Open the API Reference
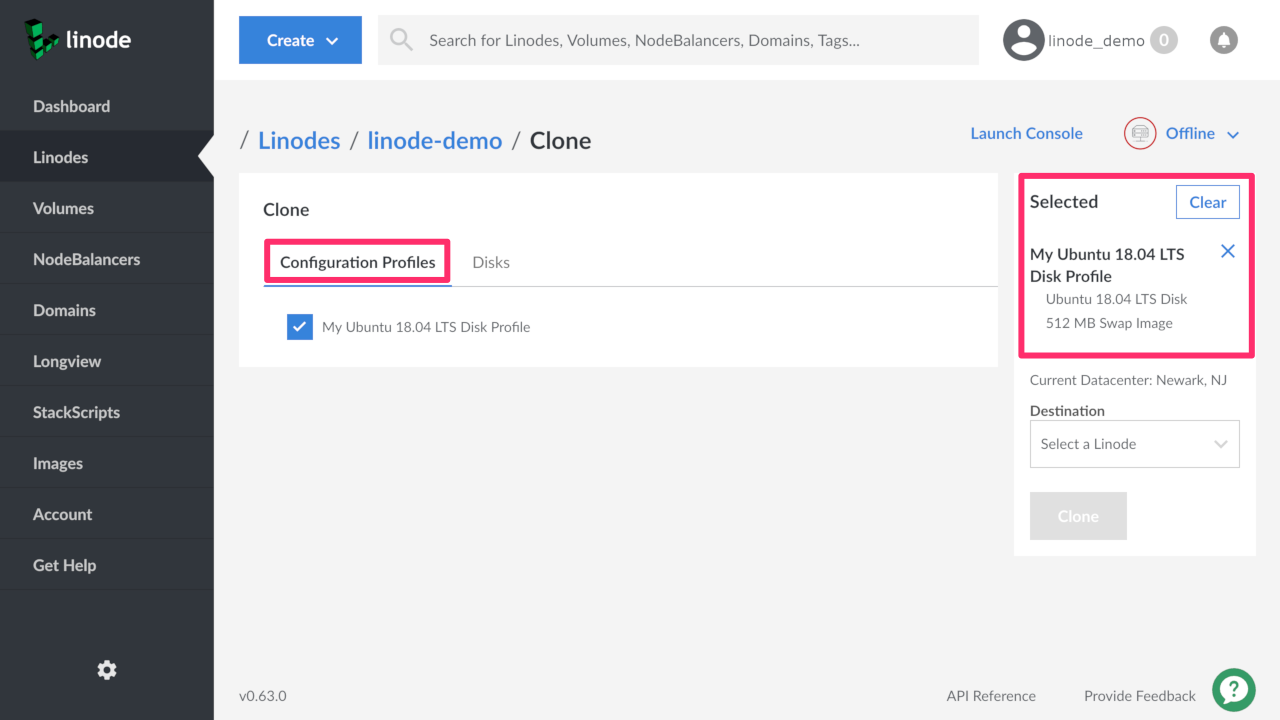 pos(991,695)
